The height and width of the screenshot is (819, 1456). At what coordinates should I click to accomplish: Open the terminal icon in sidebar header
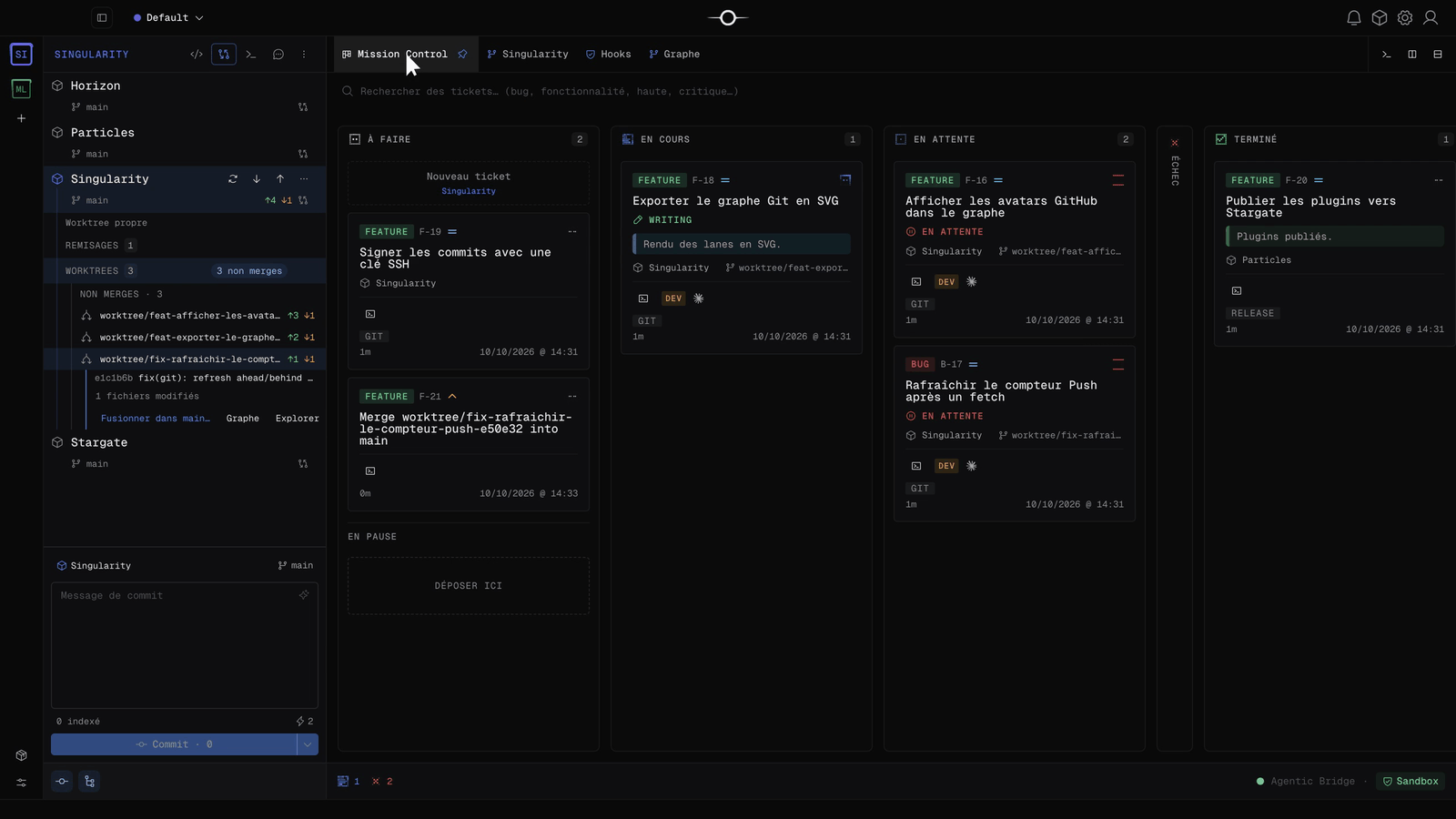coord(251,55)
